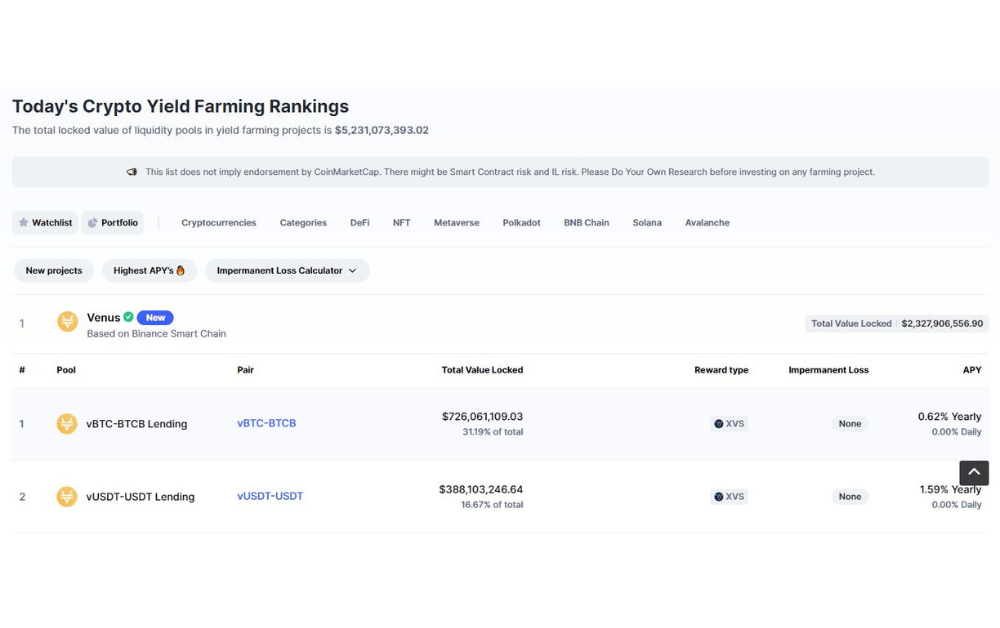Click the vUSDT-USDT Lending pool logo
The image size is (1000, 628).
67,496
